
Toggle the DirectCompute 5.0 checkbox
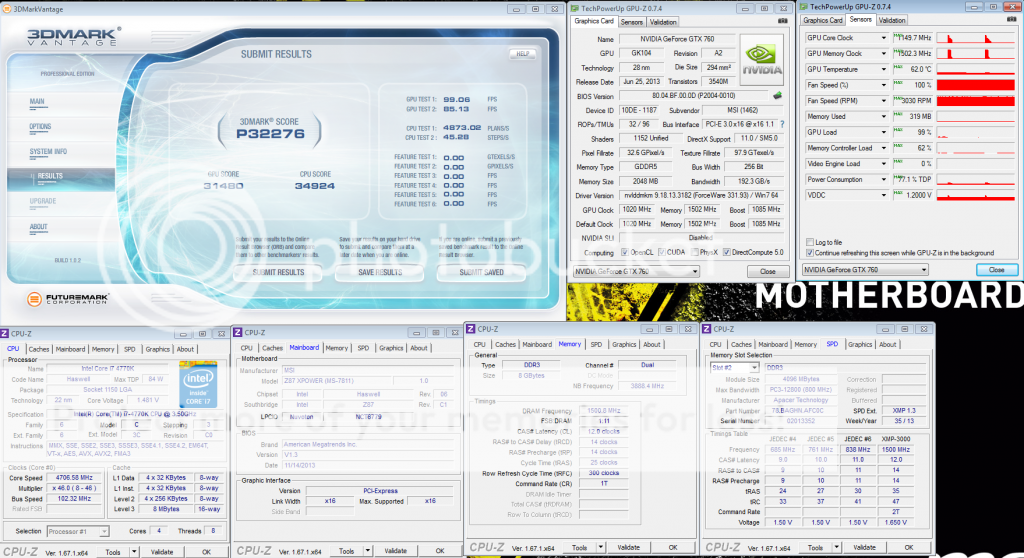click(x=728, y=252)
